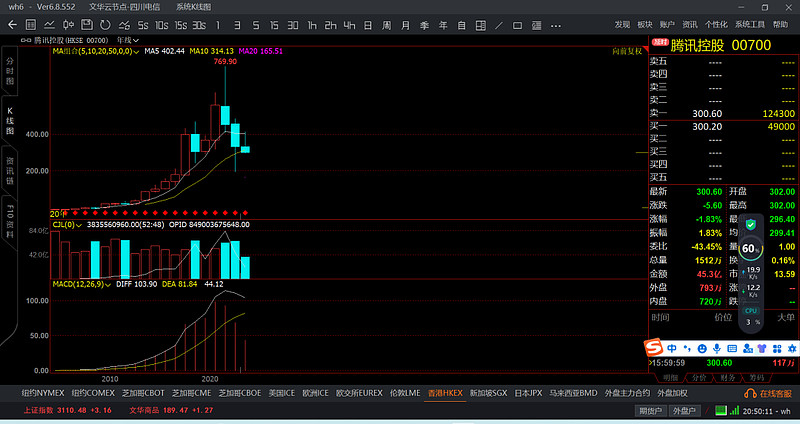Select the line drawing tool icon
Screen dimensions: 800x424
(499, 25)
